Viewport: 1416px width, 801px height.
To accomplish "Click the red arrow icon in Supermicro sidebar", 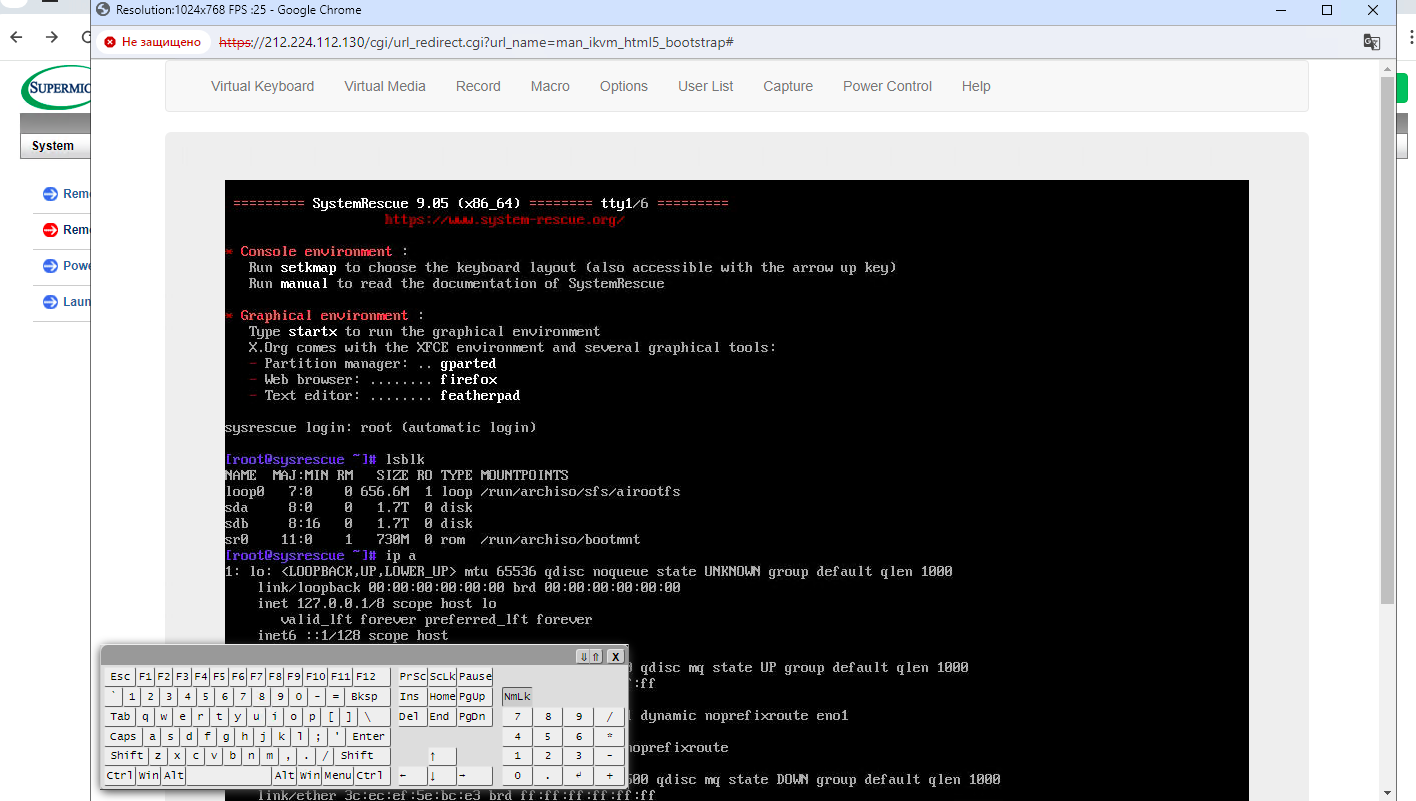I will 50,230.
